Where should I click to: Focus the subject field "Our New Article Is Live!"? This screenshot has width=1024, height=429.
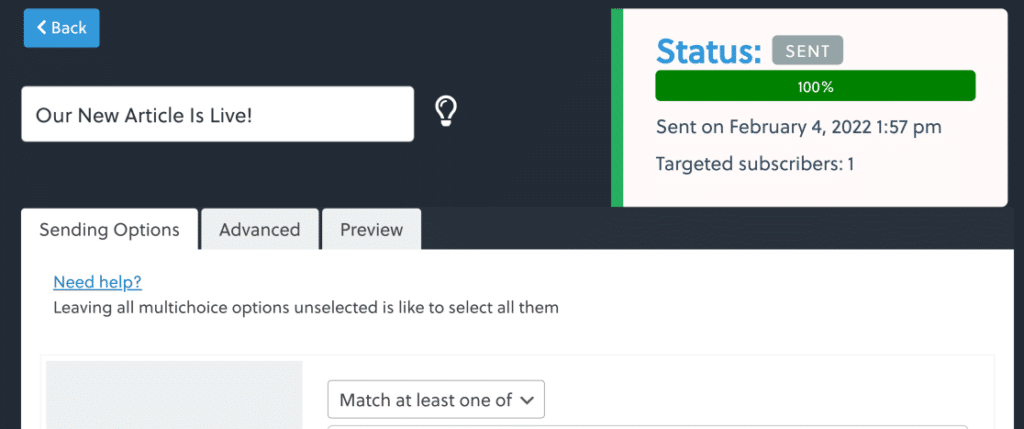[x=217, y=114]
